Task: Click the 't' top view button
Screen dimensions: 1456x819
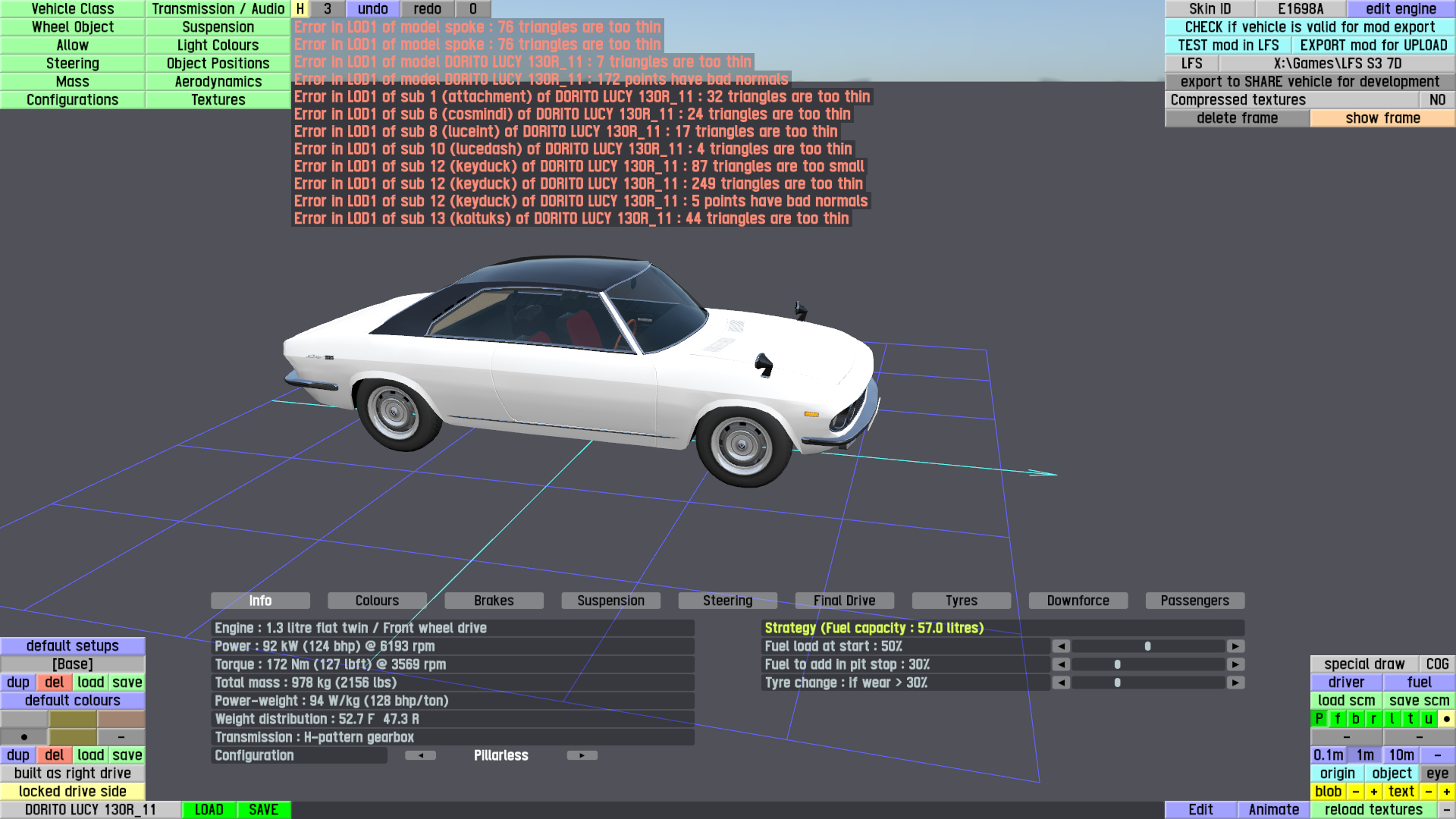Action: 1410,719
